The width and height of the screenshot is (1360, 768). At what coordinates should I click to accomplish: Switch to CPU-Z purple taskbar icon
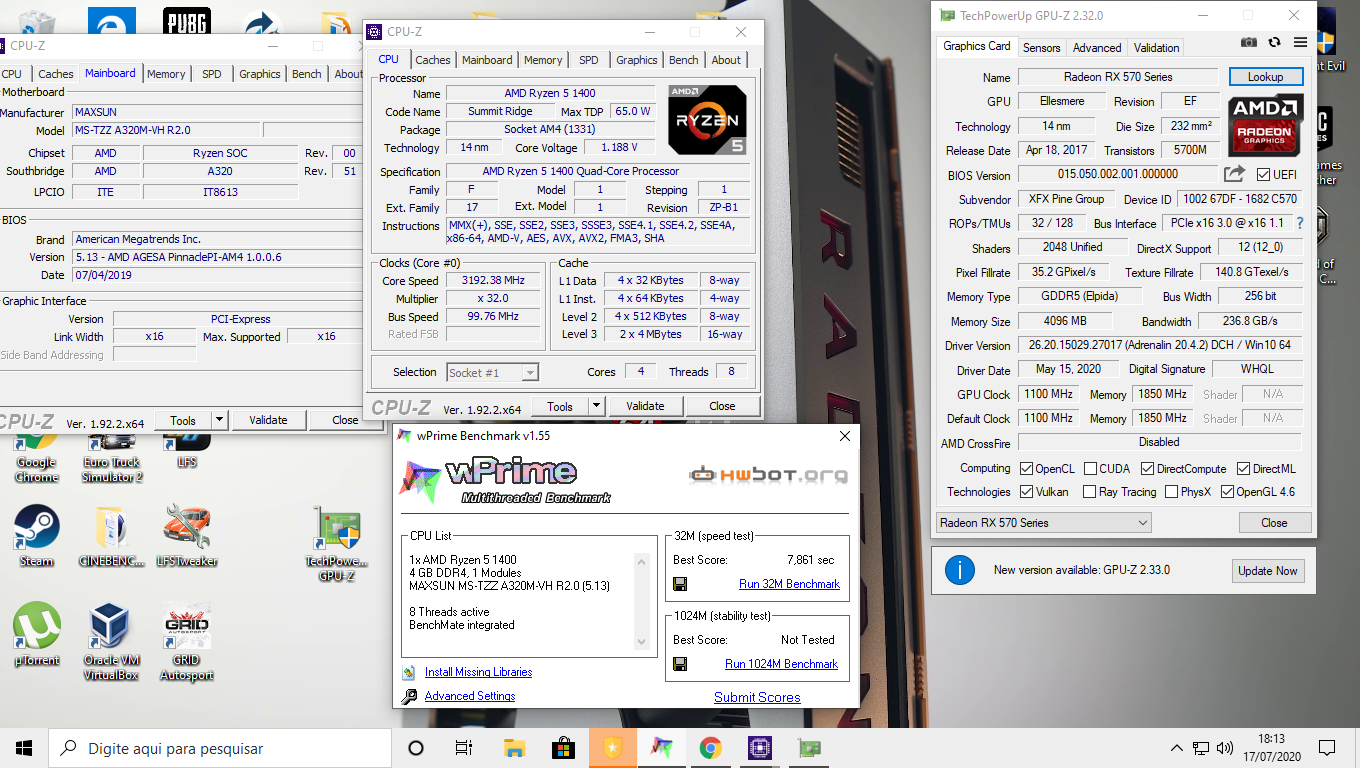point(759,748)
